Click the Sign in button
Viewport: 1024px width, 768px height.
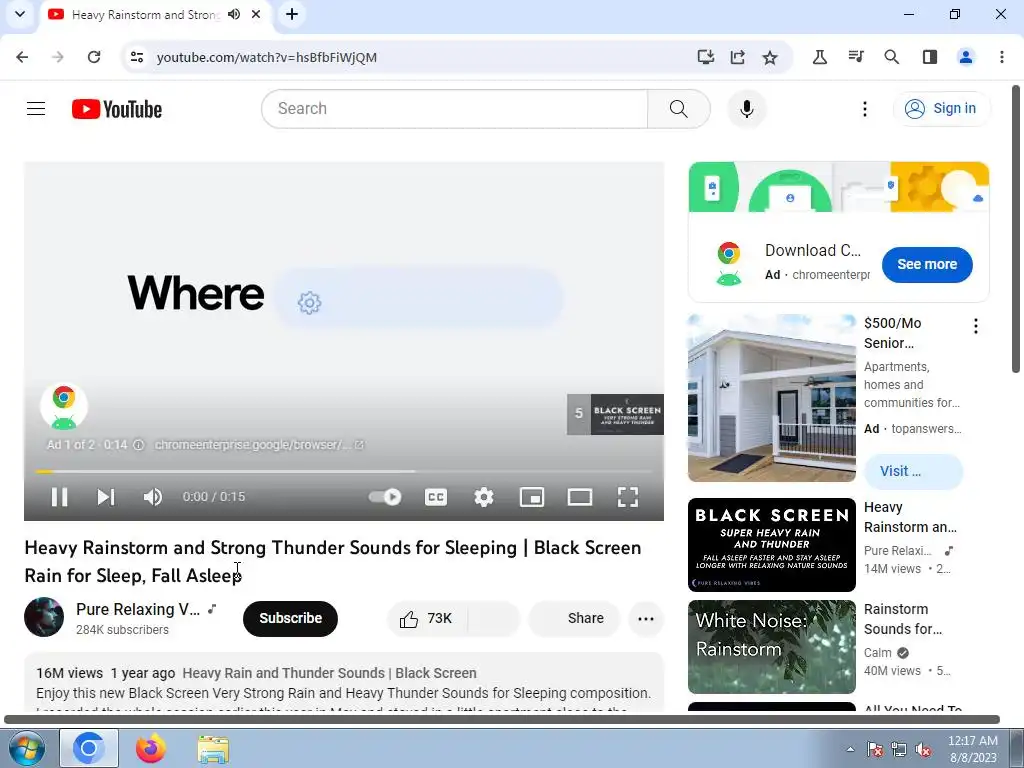pos(941,108)
